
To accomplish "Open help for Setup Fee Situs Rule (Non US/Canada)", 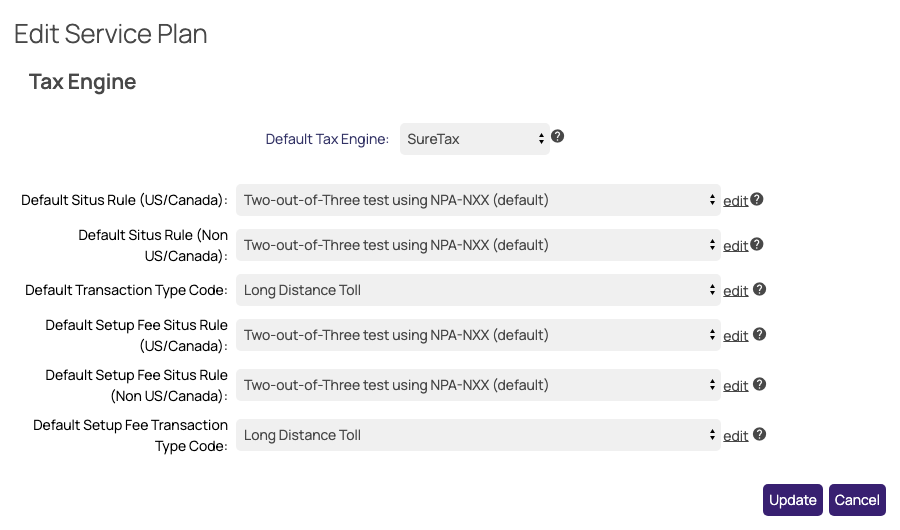I will 759,384.
